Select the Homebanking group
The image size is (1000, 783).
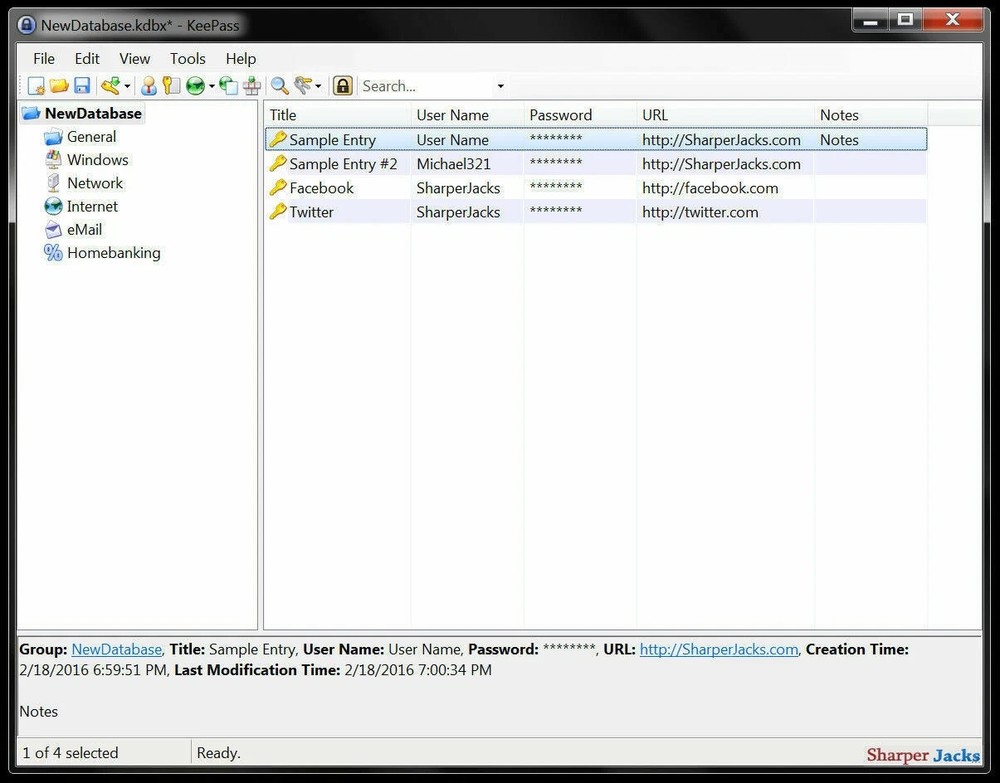pos(113,252)
